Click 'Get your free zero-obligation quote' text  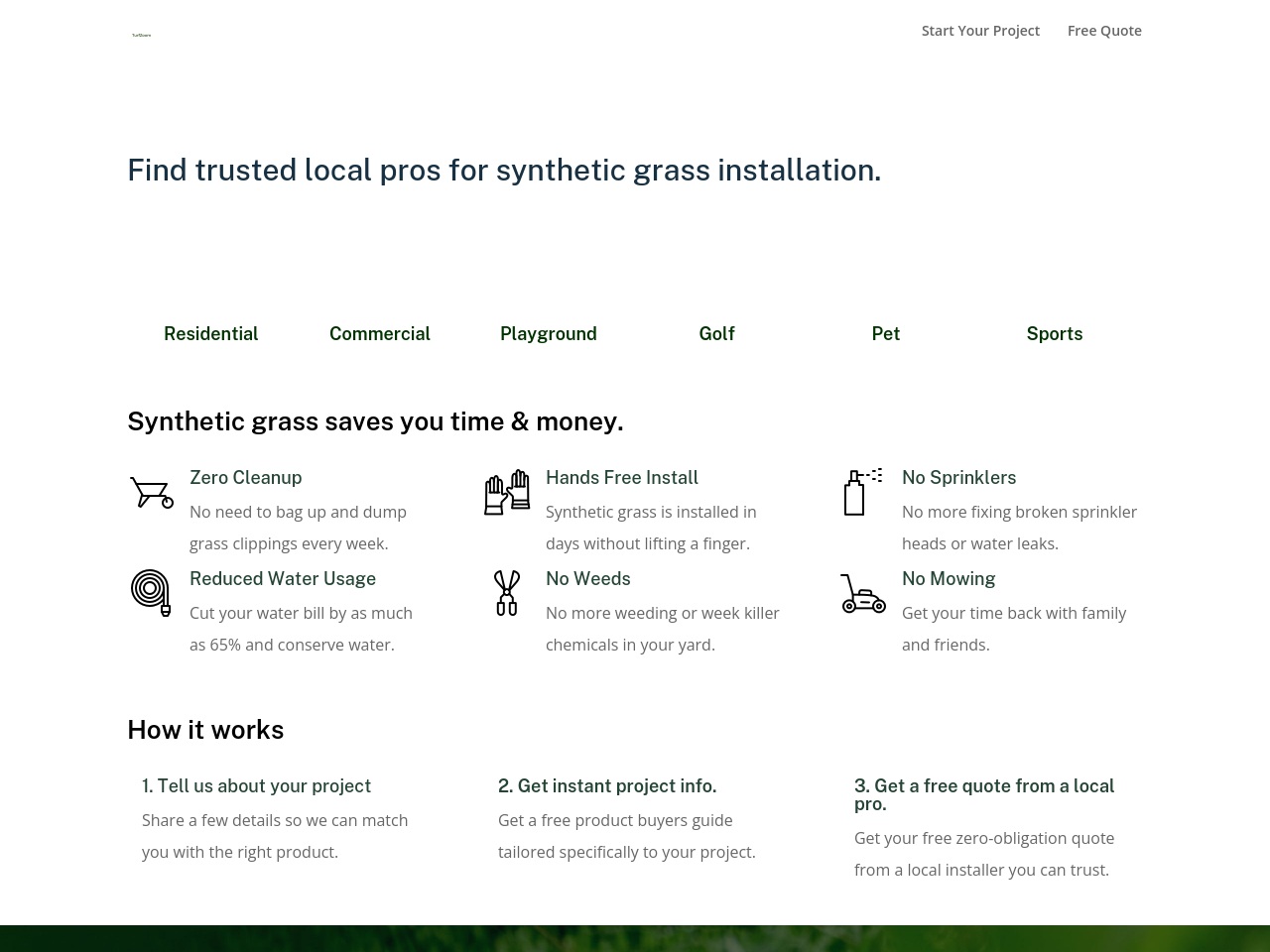(984, 854)
